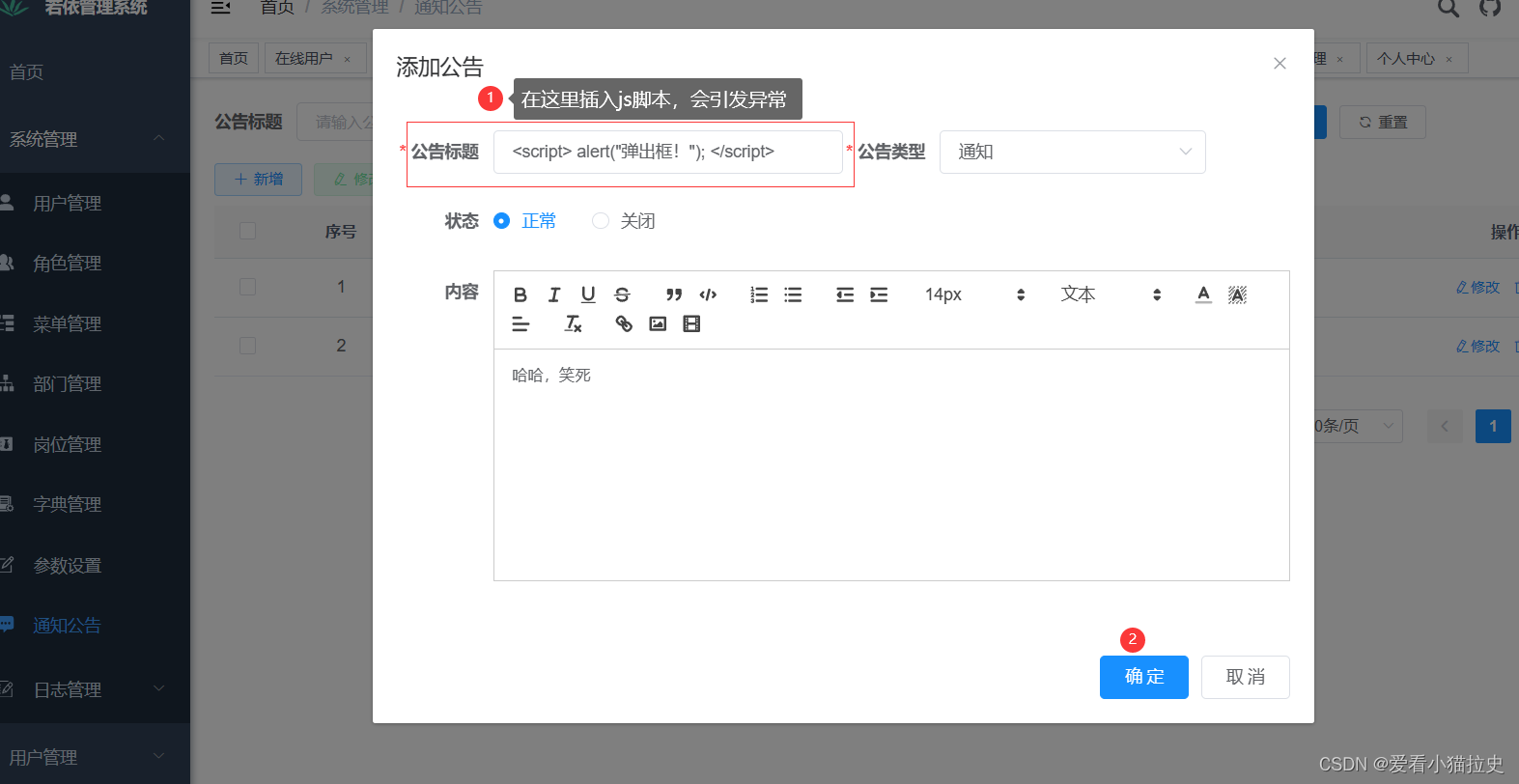1519x784 pixels.
Task: Open the text color picker
Action: (1203, 294)
